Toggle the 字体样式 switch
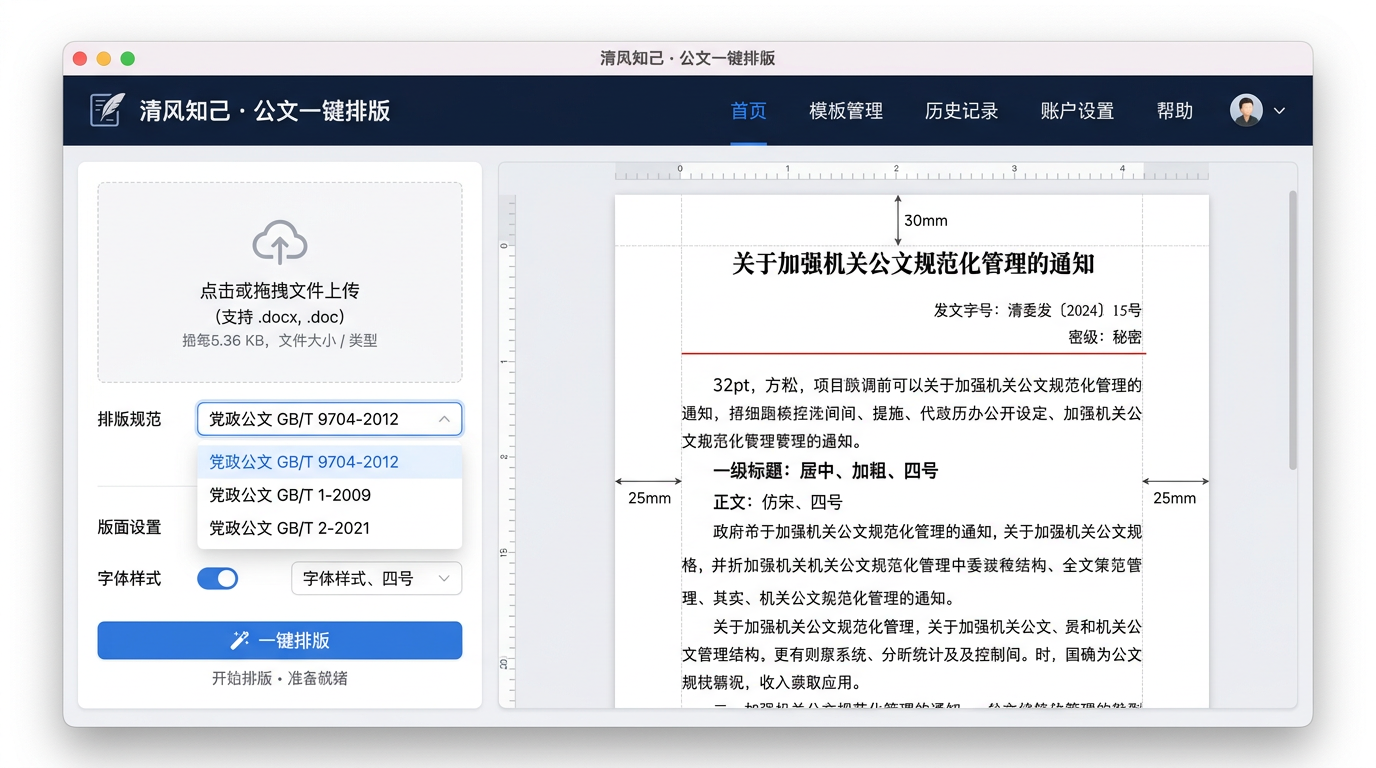 (217, 578)
